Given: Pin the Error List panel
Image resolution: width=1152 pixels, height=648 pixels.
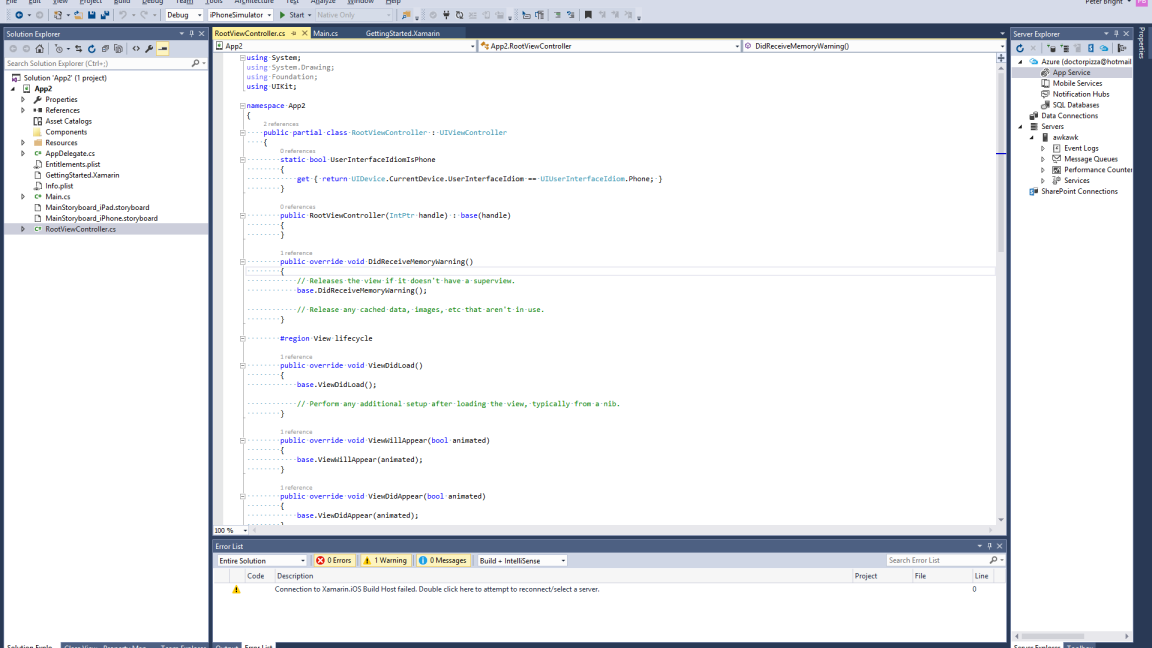Looking at the screenshot, I should pos(990,546).
